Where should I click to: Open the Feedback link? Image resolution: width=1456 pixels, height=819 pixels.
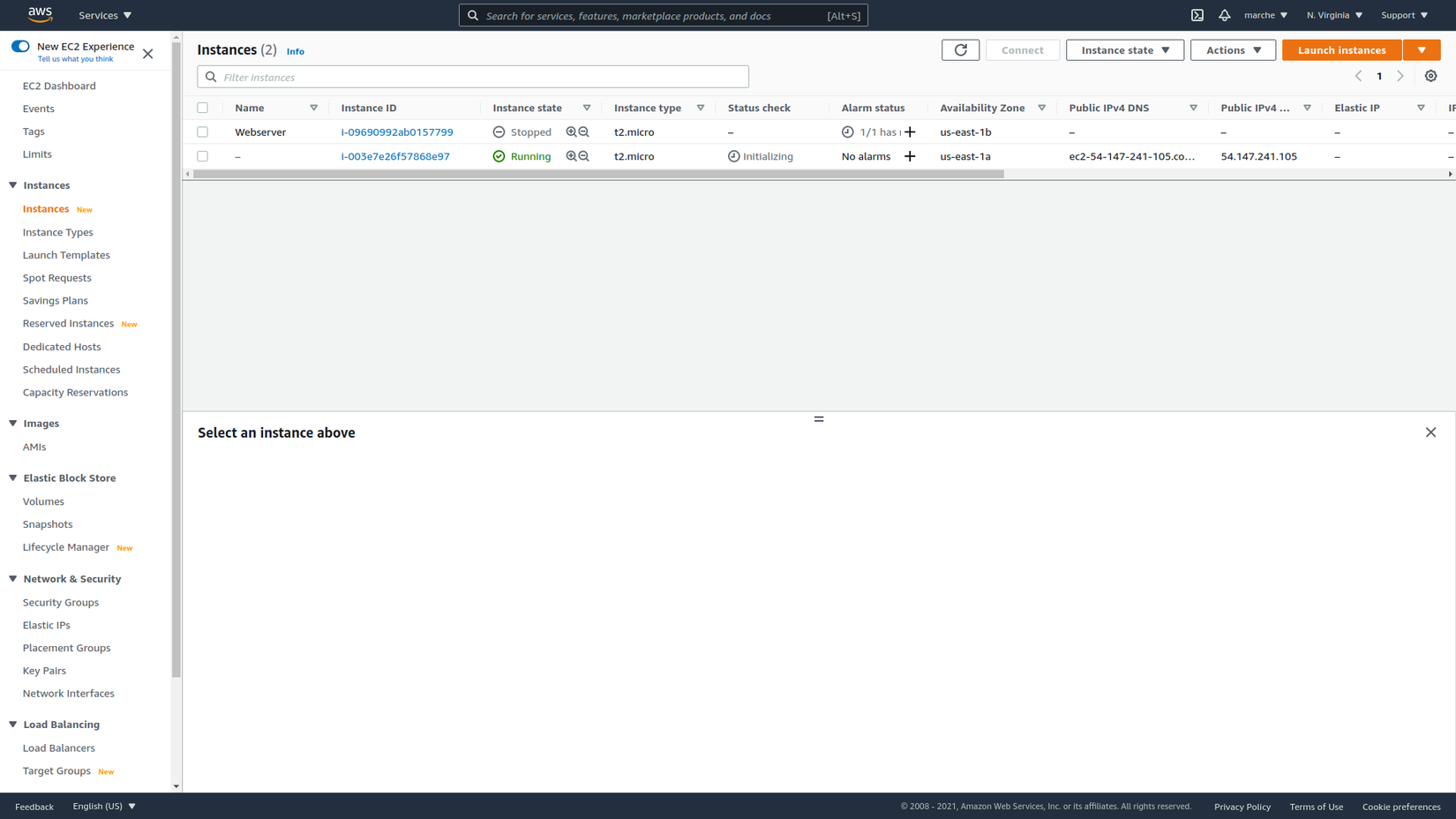pos(34,807)
